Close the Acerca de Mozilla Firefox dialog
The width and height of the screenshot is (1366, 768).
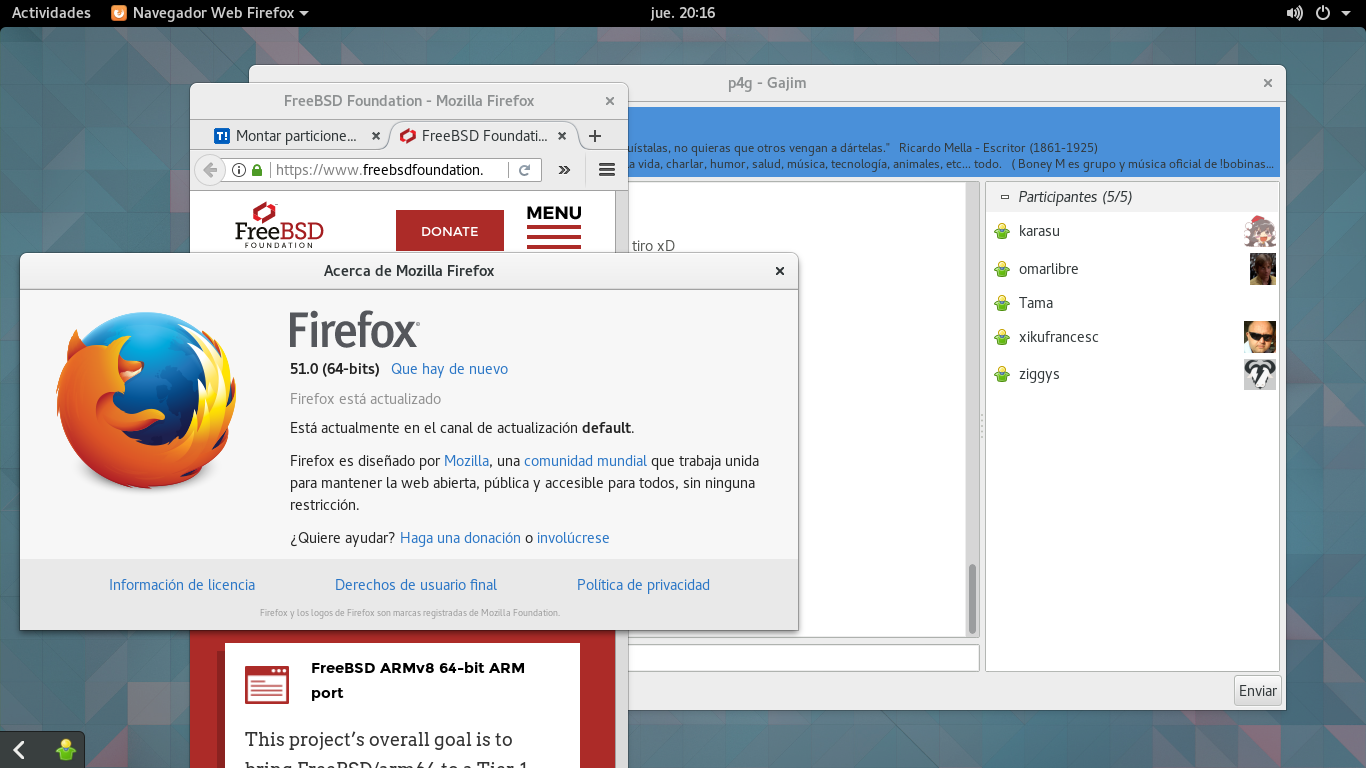780,271
